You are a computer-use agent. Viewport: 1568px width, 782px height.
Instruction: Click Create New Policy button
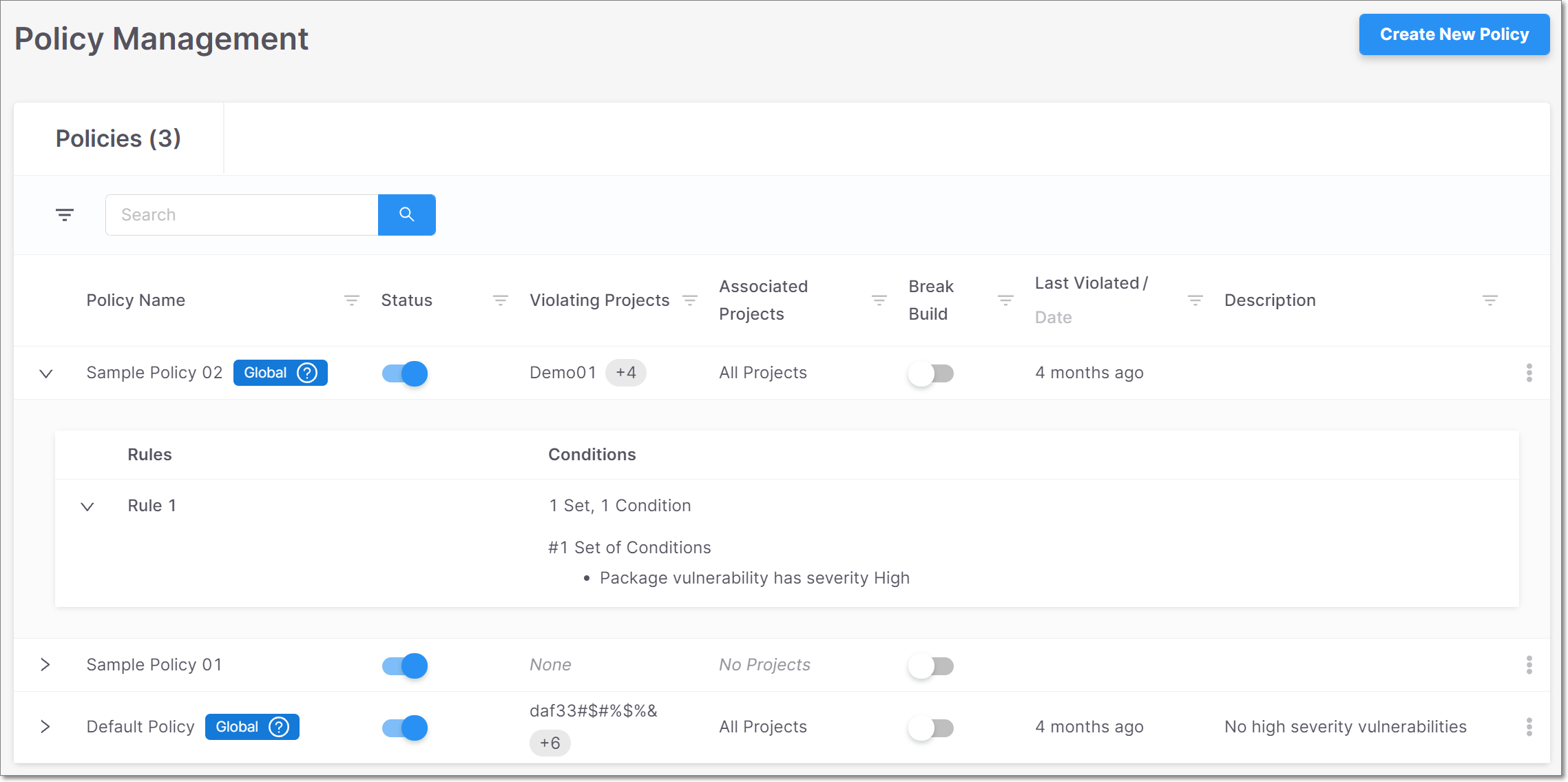click(1454, 34)
